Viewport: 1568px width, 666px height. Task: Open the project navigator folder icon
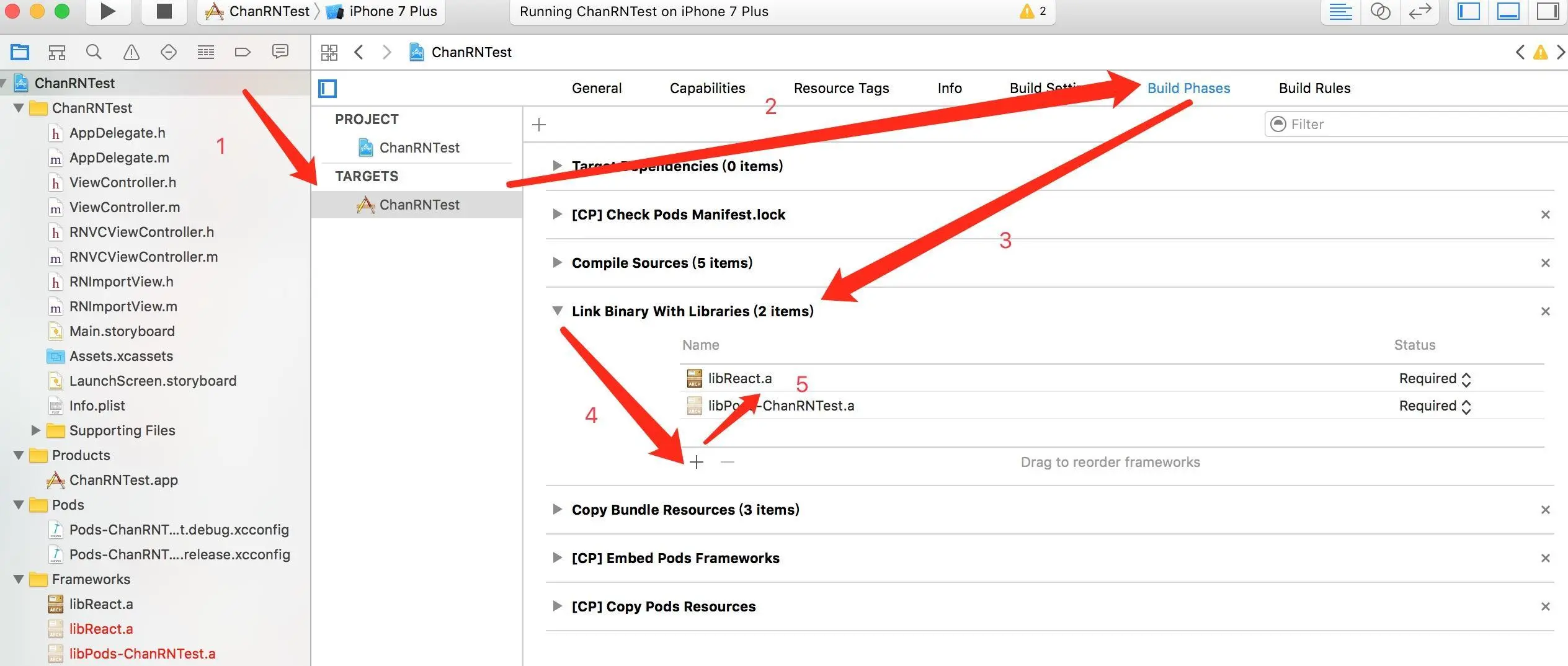pos(20,52)
